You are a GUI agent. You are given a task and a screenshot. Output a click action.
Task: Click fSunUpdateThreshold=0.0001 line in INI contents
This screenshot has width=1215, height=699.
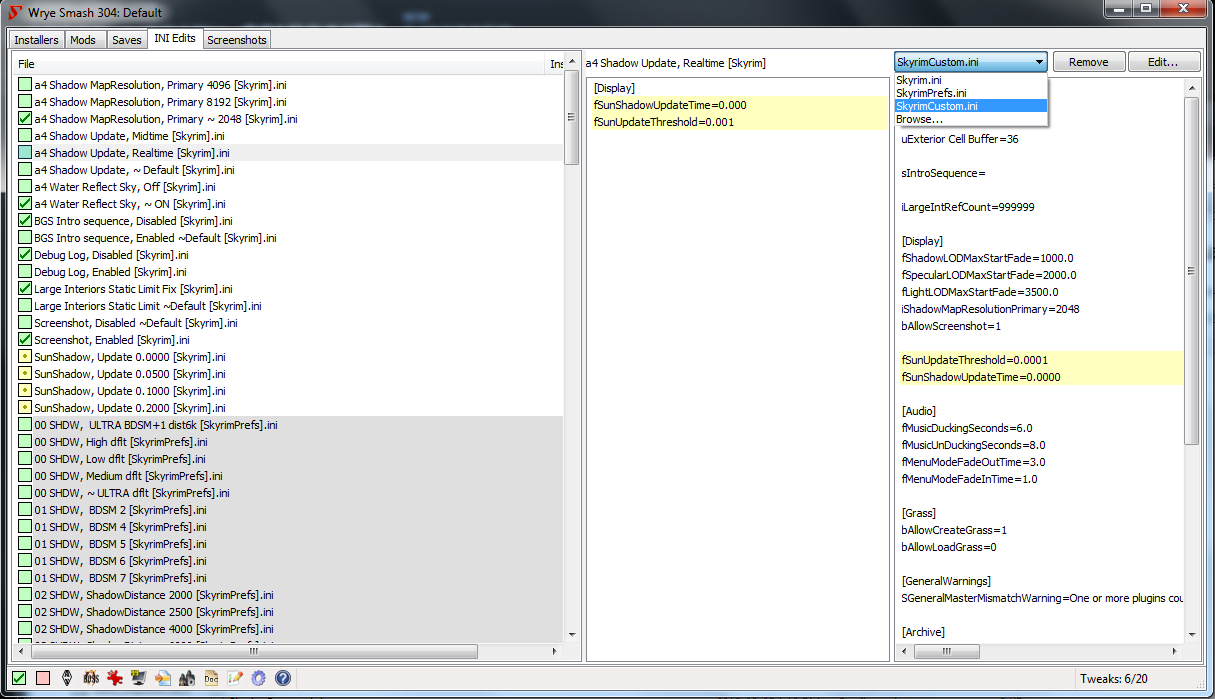(1040, 359)
